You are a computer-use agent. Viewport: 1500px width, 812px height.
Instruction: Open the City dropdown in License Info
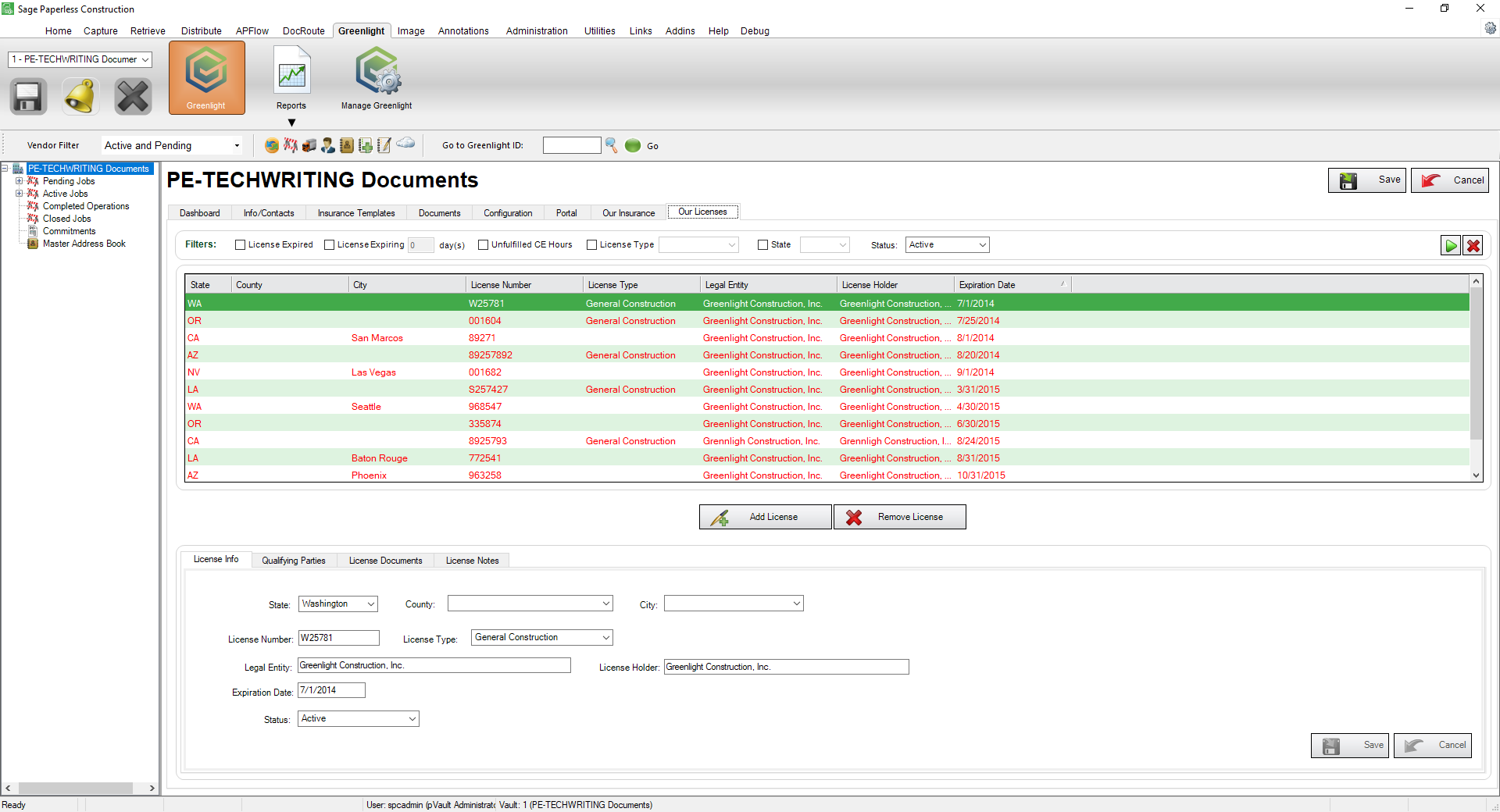pyautogui.click(x=734, y=604)
